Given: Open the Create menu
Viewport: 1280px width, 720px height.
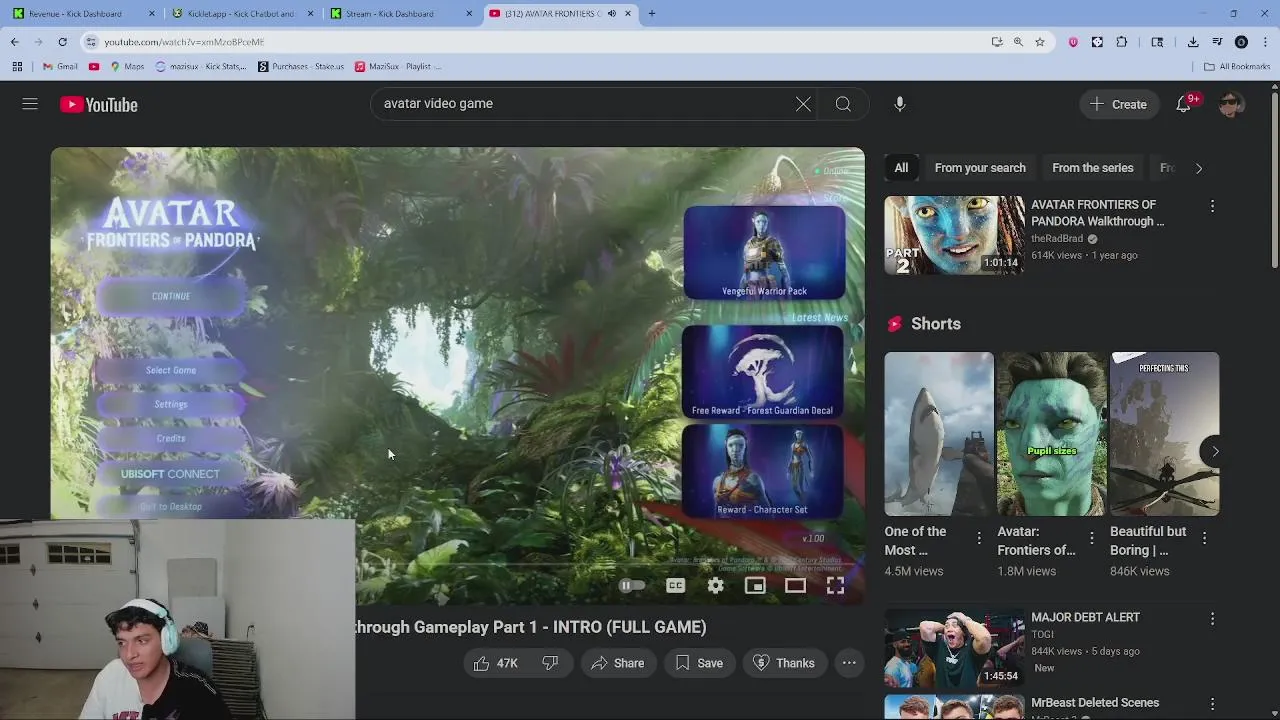Looking at the screenshot, I should pos(1118,104).
